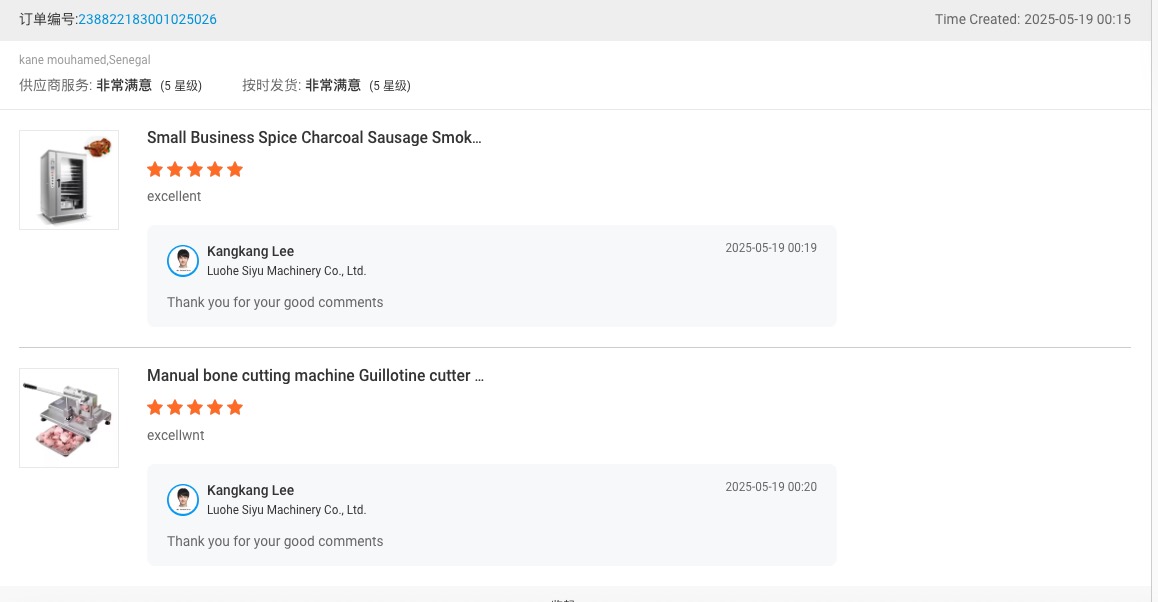Click fifth star of sausage smoker rating
The height and width of the screenshot is (602, 1158).
235,170
